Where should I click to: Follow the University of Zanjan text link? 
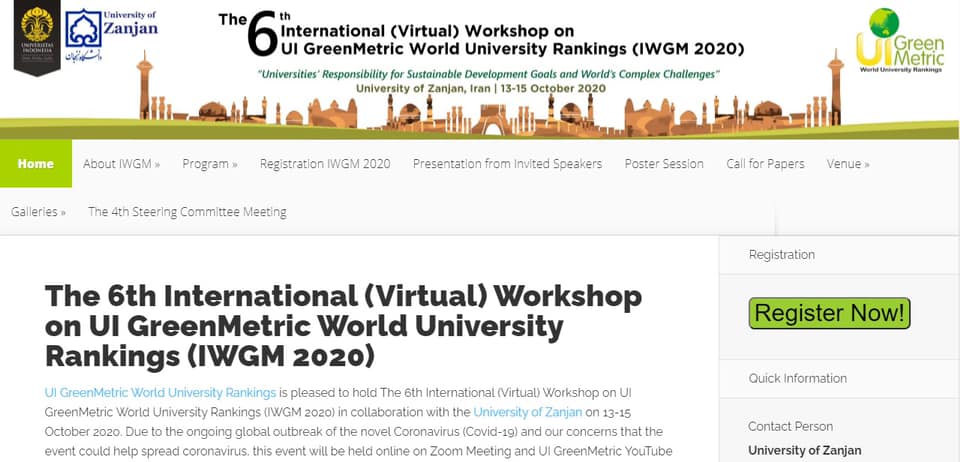tap(528, 412)
